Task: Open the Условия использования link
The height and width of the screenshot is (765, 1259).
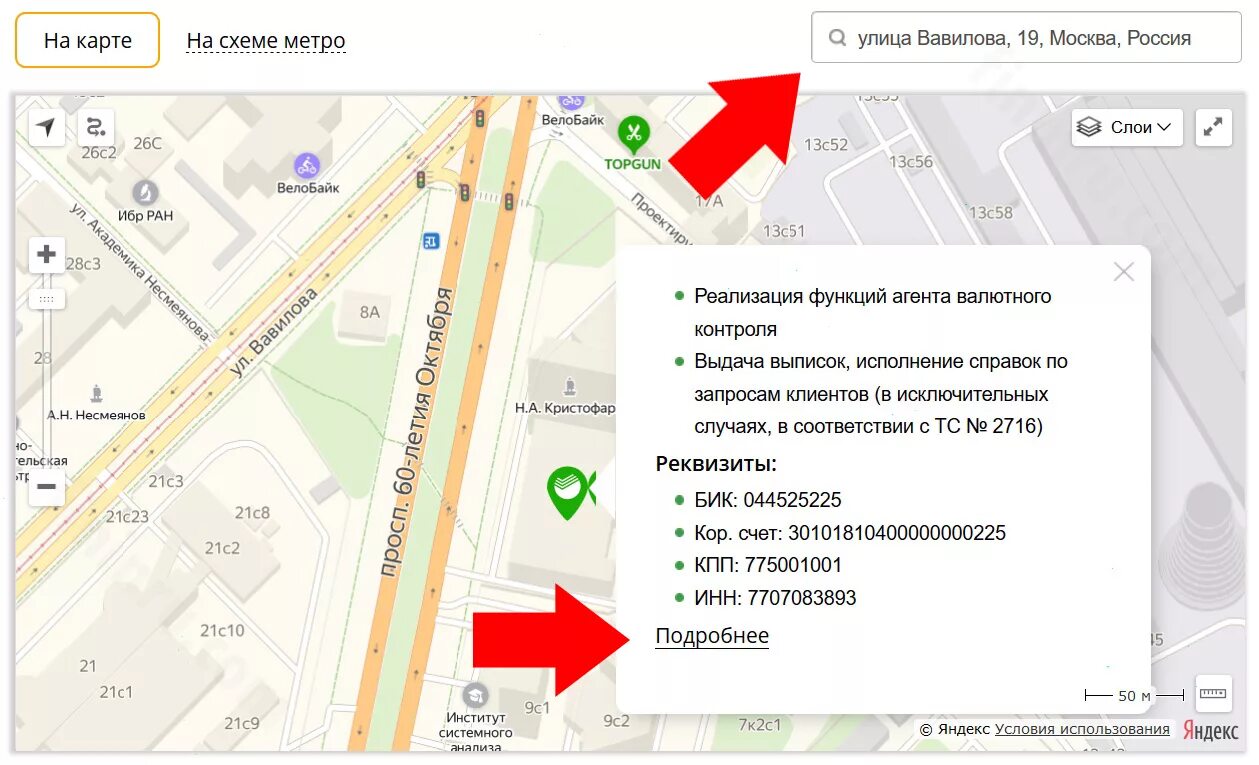Action: point(1082,729)
